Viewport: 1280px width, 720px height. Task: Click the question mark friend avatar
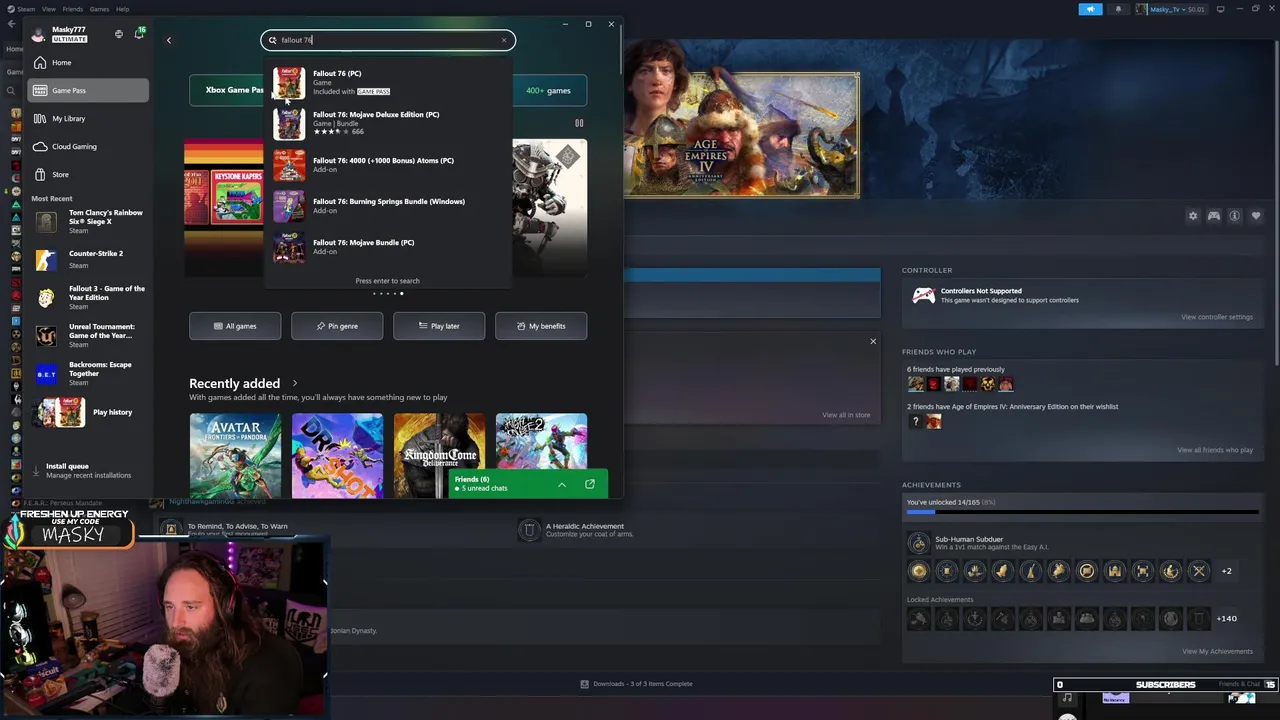coord(915,422)
